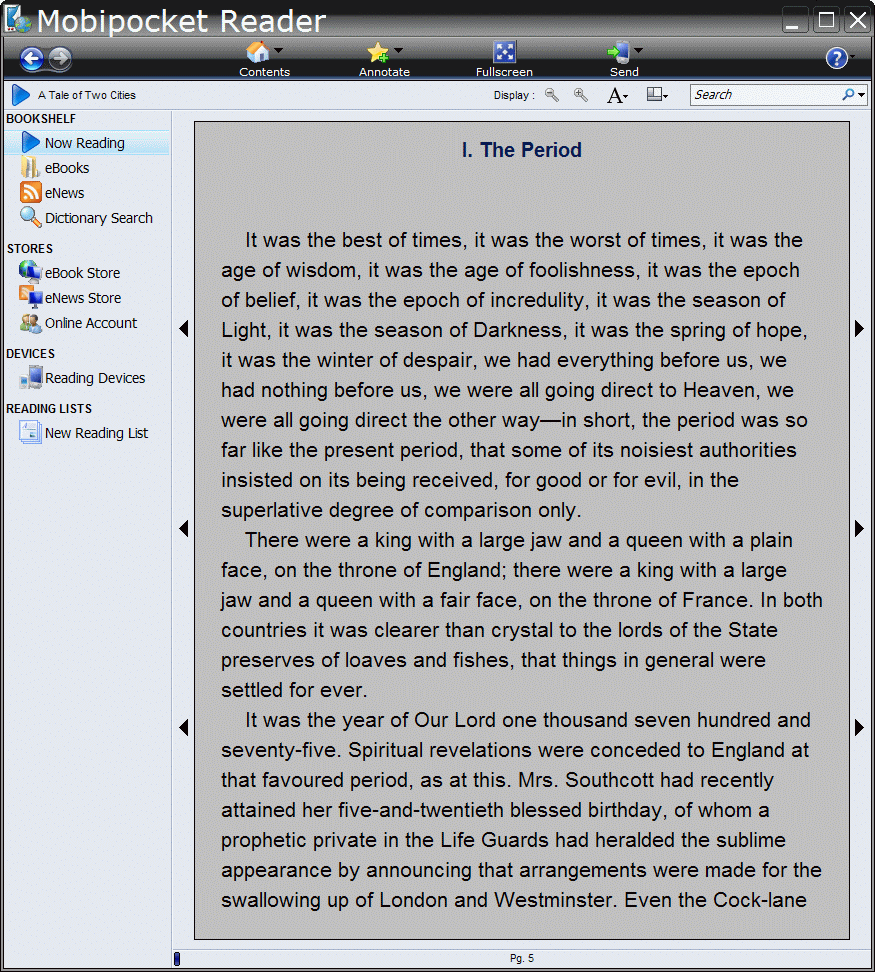This screenshot has height=972, width=875.
Task: Click the READING LISTS section header
Action: (49, 409)
